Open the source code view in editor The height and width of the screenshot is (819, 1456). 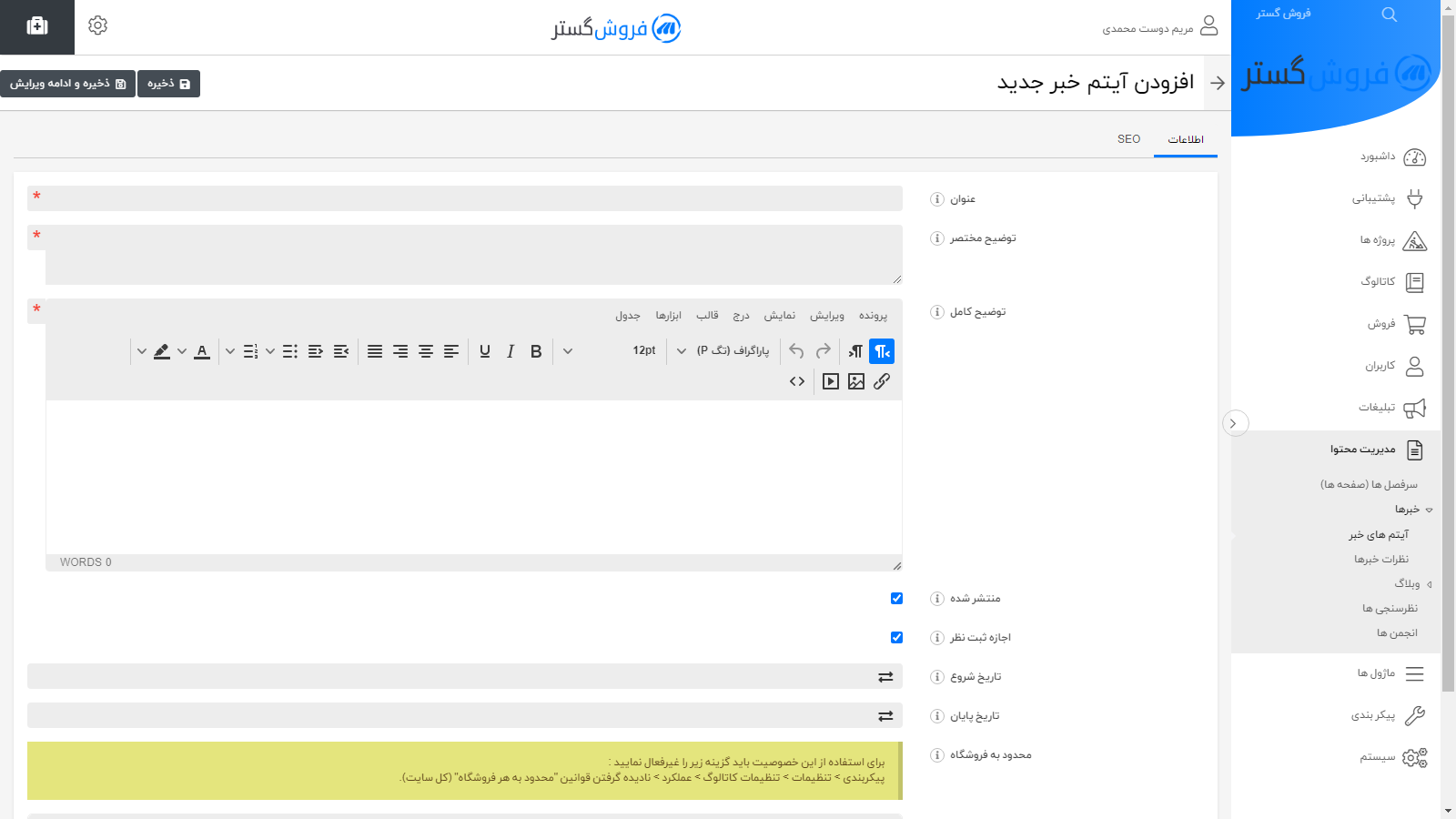(x=797, y=381)
